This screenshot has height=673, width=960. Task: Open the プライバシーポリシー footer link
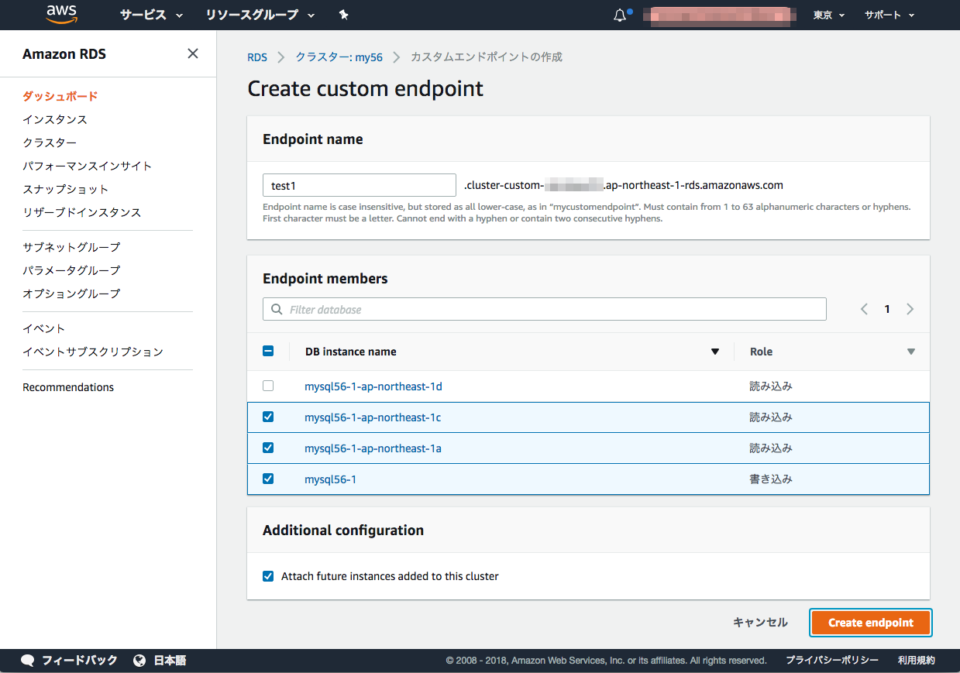click(x=832, y=660)
